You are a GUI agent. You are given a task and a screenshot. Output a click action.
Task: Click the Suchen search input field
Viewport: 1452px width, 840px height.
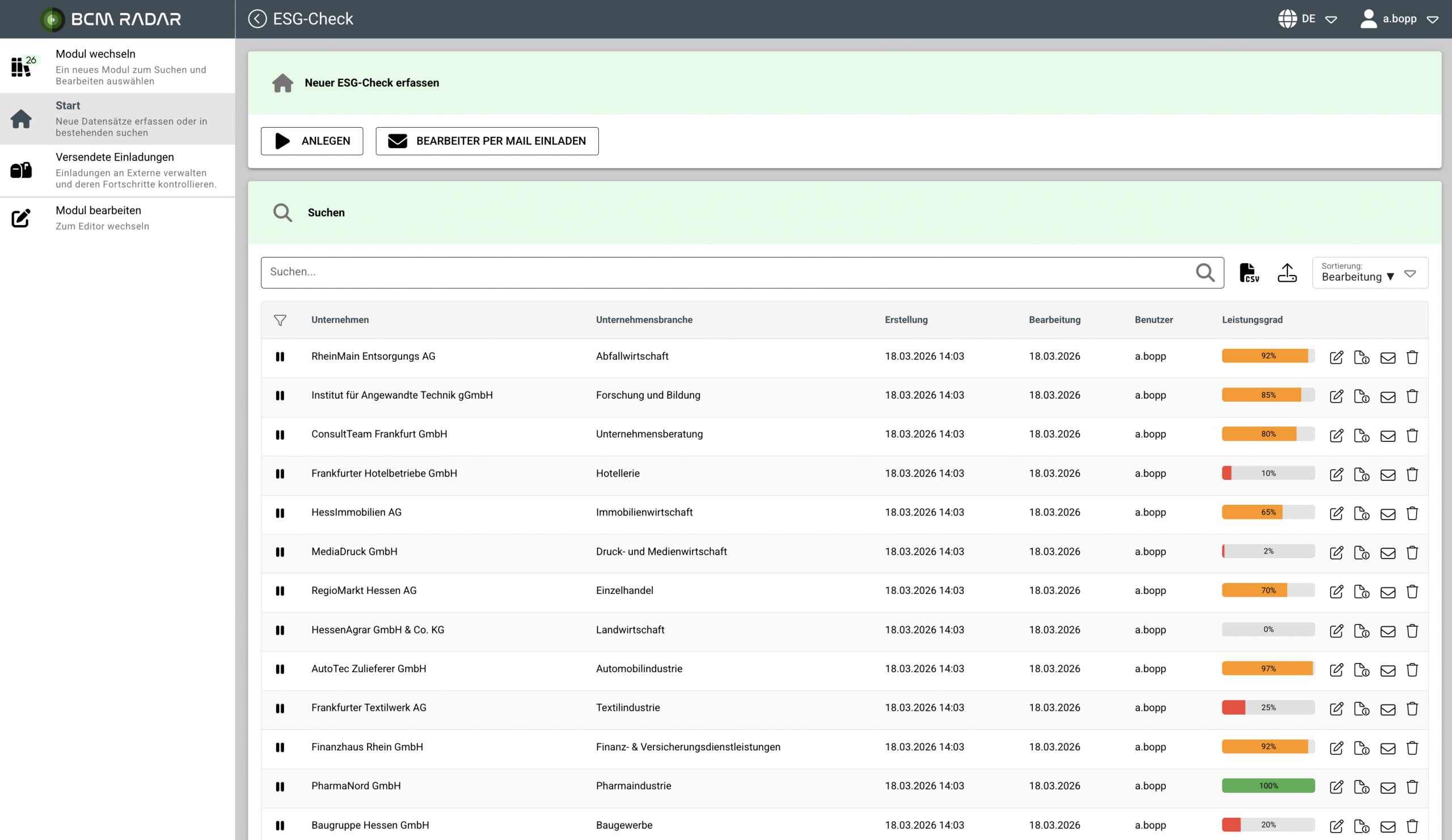pyautogui.click(x=691, y=272)
